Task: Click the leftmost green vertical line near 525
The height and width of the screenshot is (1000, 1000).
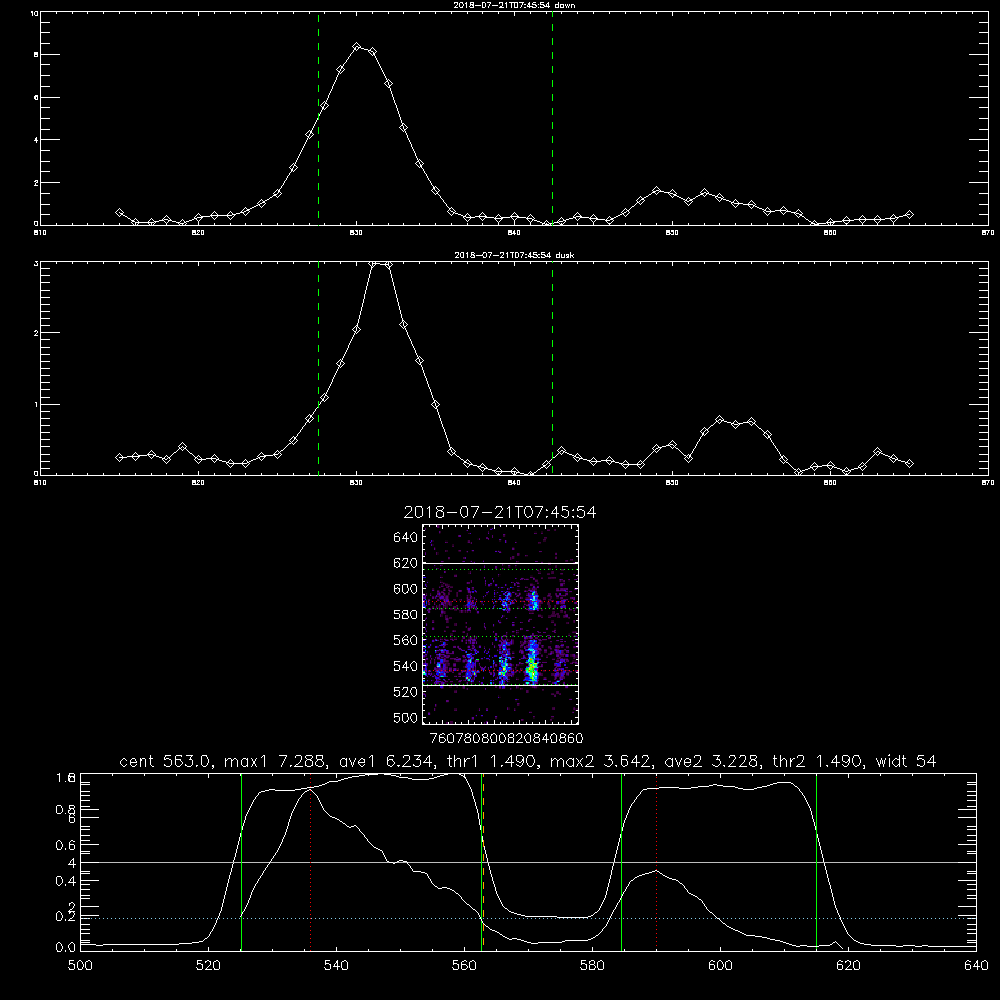Action: point(241,861)
